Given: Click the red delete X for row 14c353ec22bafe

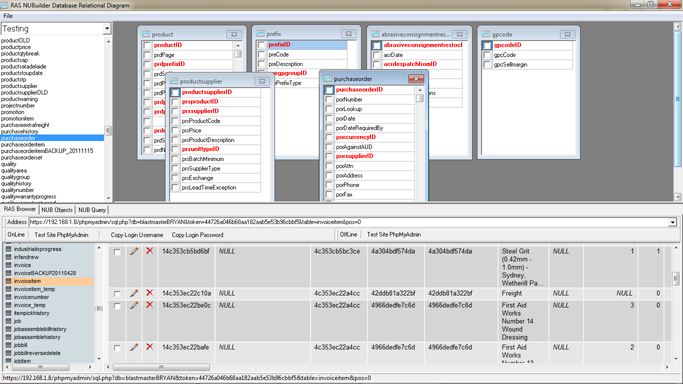Looking at the screenshot, I should click(149, 347).
